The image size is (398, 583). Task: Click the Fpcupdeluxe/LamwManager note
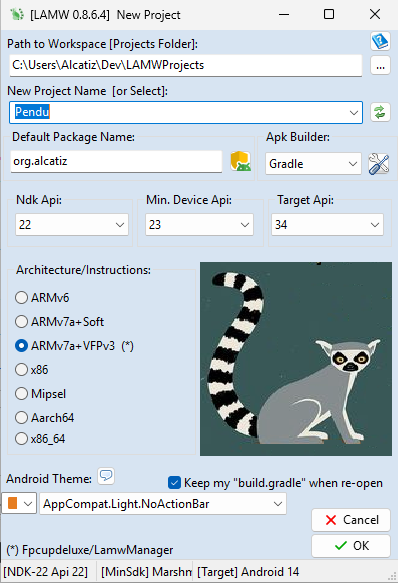pyautogui.click(x=90, y=550)
